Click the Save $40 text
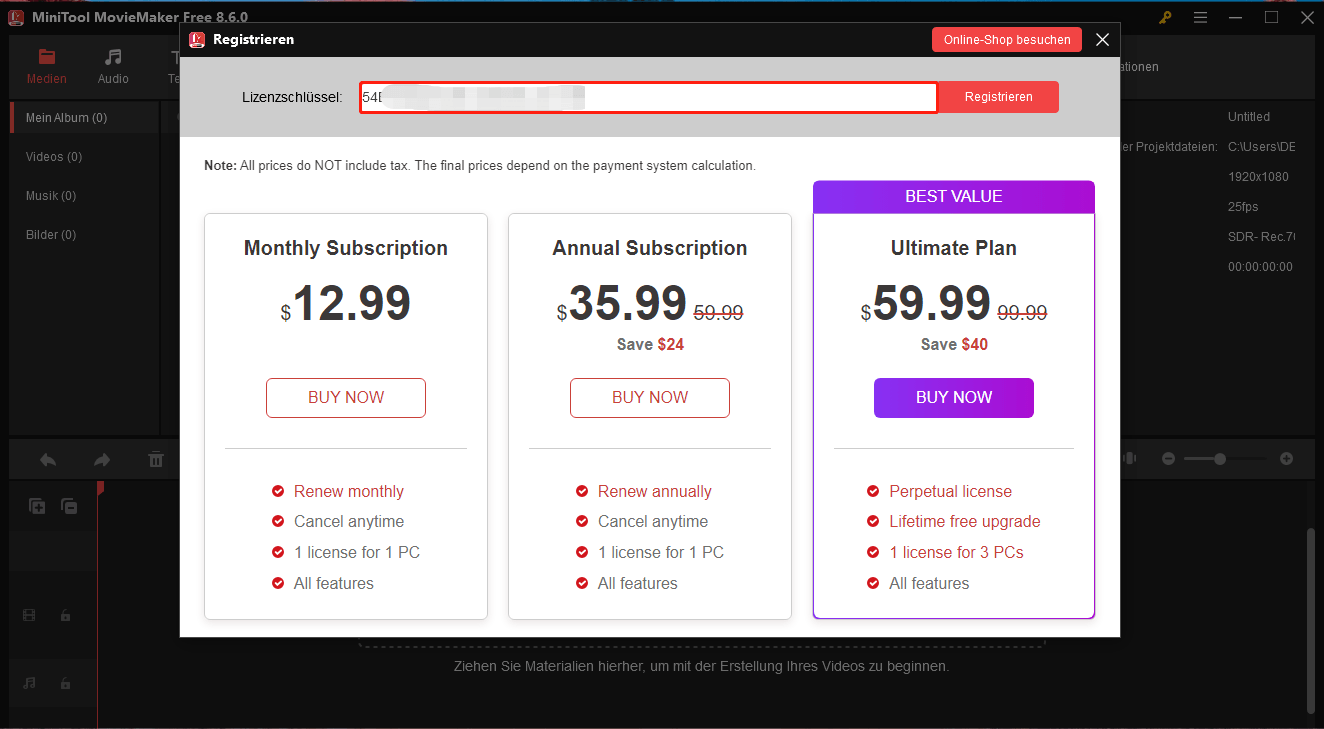 [954, 344]
